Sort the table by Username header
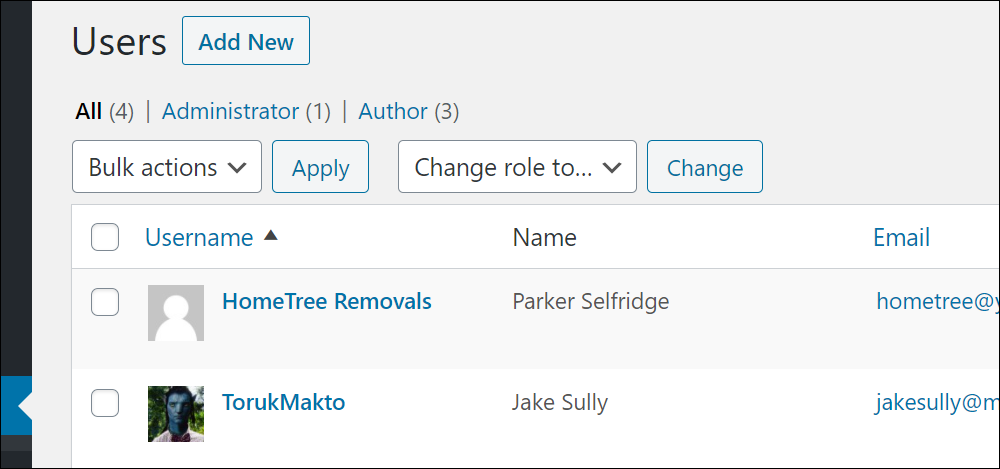This screenshot has width=1000, height=469. point(199,237)
